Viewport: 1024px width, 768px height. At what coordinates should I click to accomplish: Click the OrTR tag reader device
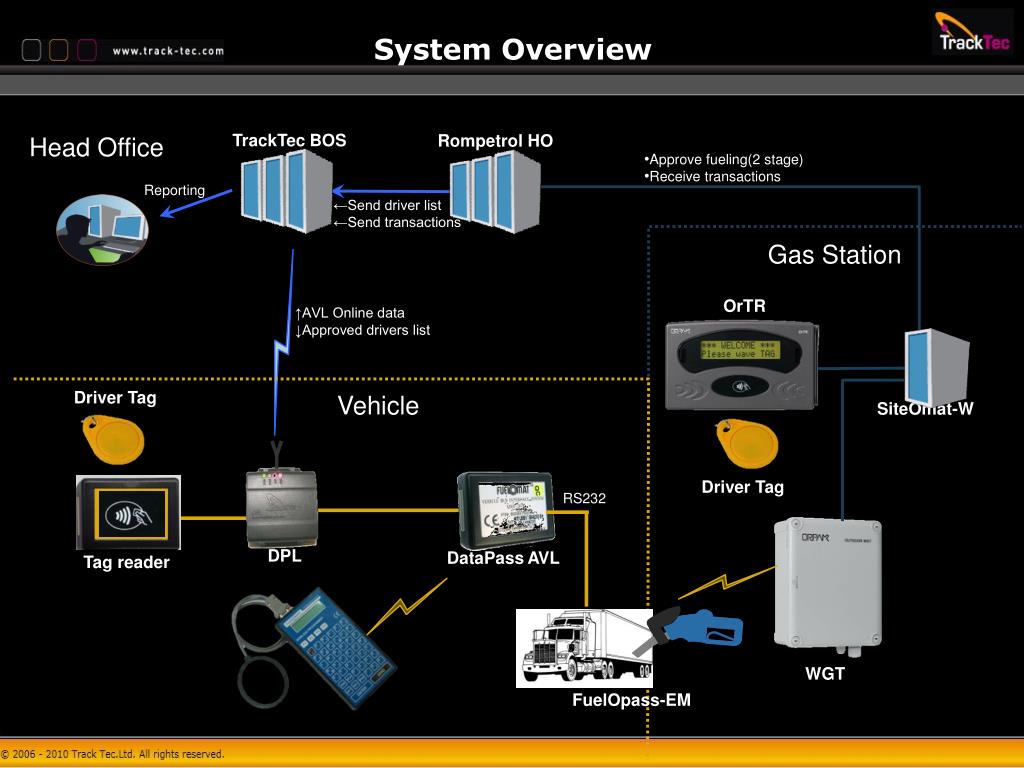[x=741, y=365]
